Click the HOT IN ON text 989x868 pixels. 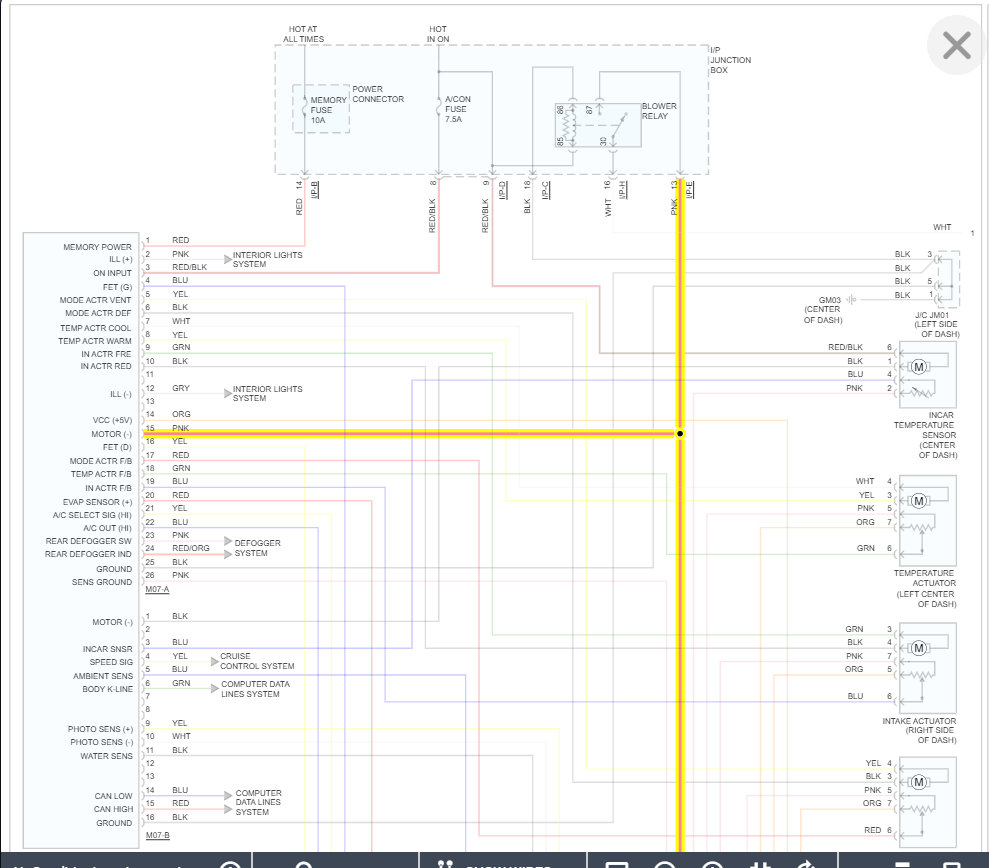(x=438, y=34)
